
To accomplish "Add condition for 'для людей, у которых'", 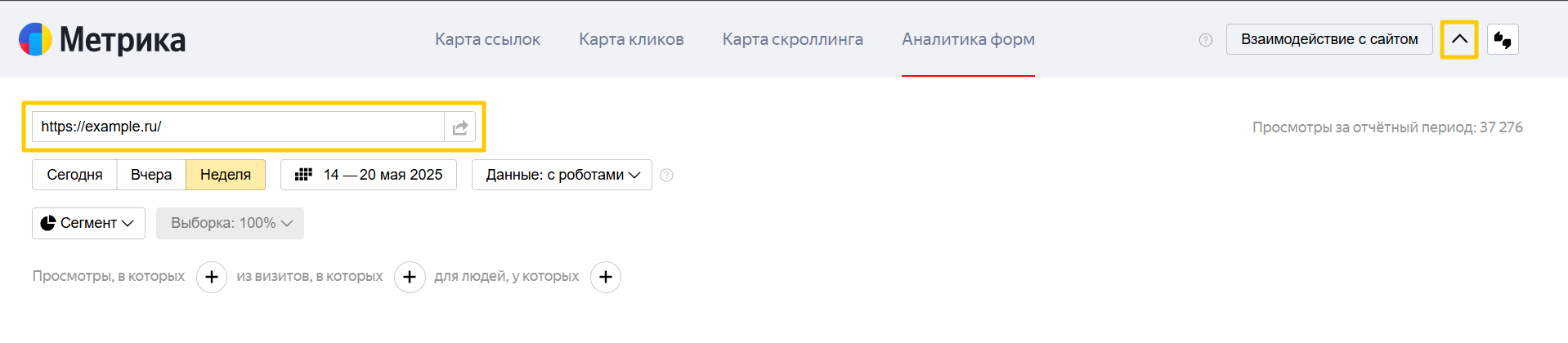I will 605,278.
